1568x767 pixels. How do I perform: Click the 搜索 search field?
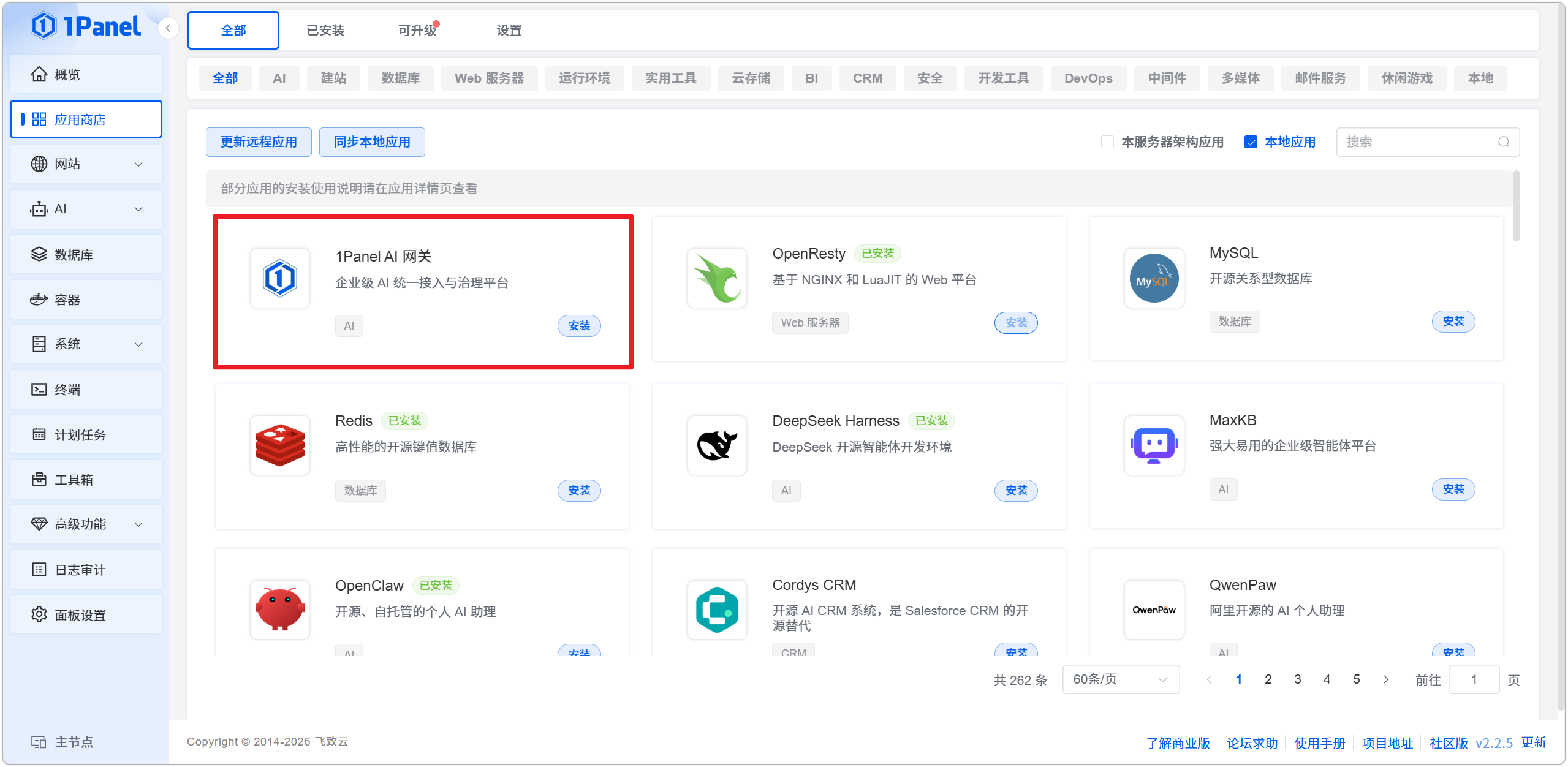coord(1428,142)
